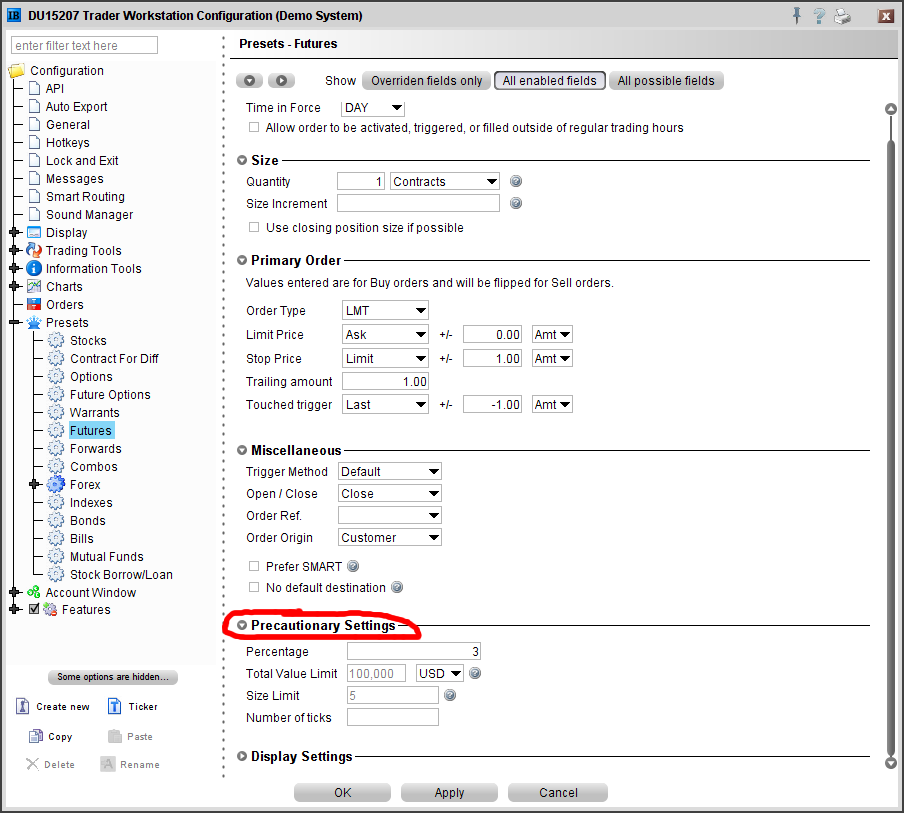Click info icon next to Quantity units
Image resolution: width=904 pixels, height=813 pixels.
click(x=516, y=181)
